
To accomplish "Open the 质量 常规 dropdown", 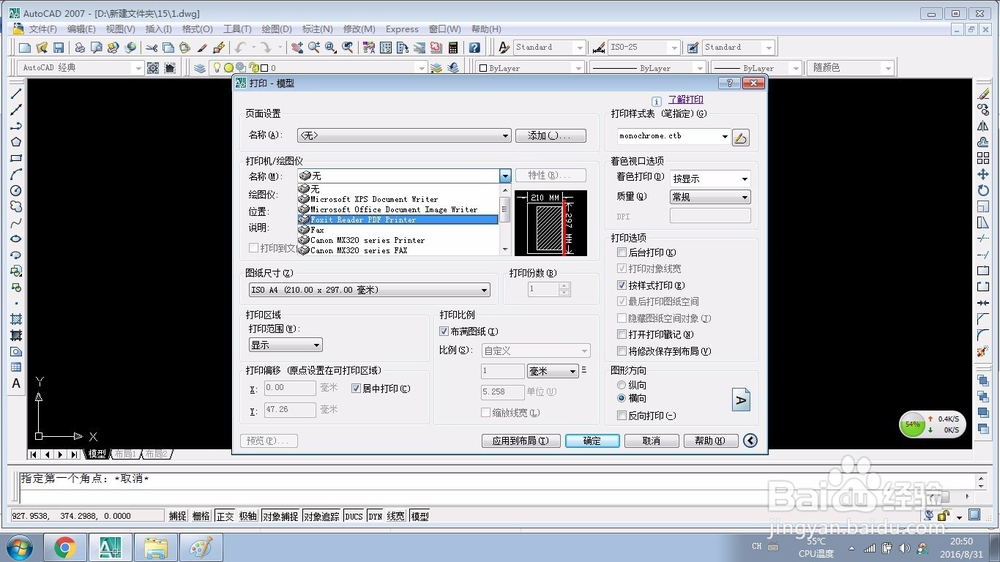I will (x=710, y=197).
